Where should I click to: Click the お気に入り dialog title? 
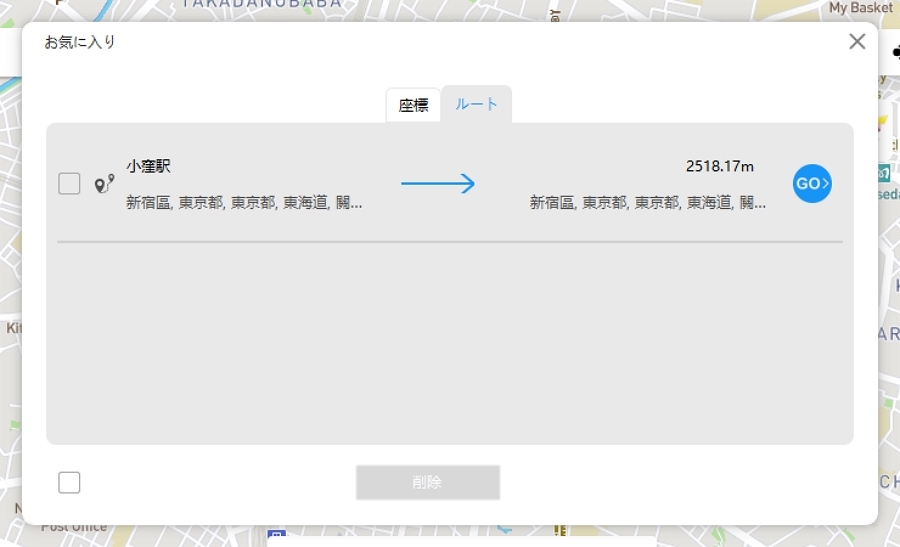tap(80, 42)
